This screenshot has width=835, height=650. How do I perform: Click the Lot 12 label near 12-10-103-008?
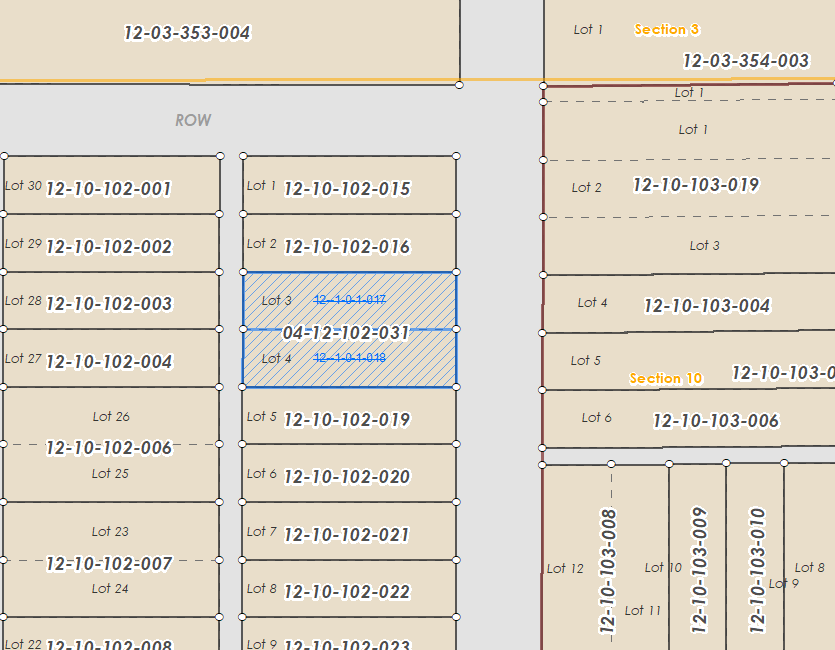(x=566, y=568)
